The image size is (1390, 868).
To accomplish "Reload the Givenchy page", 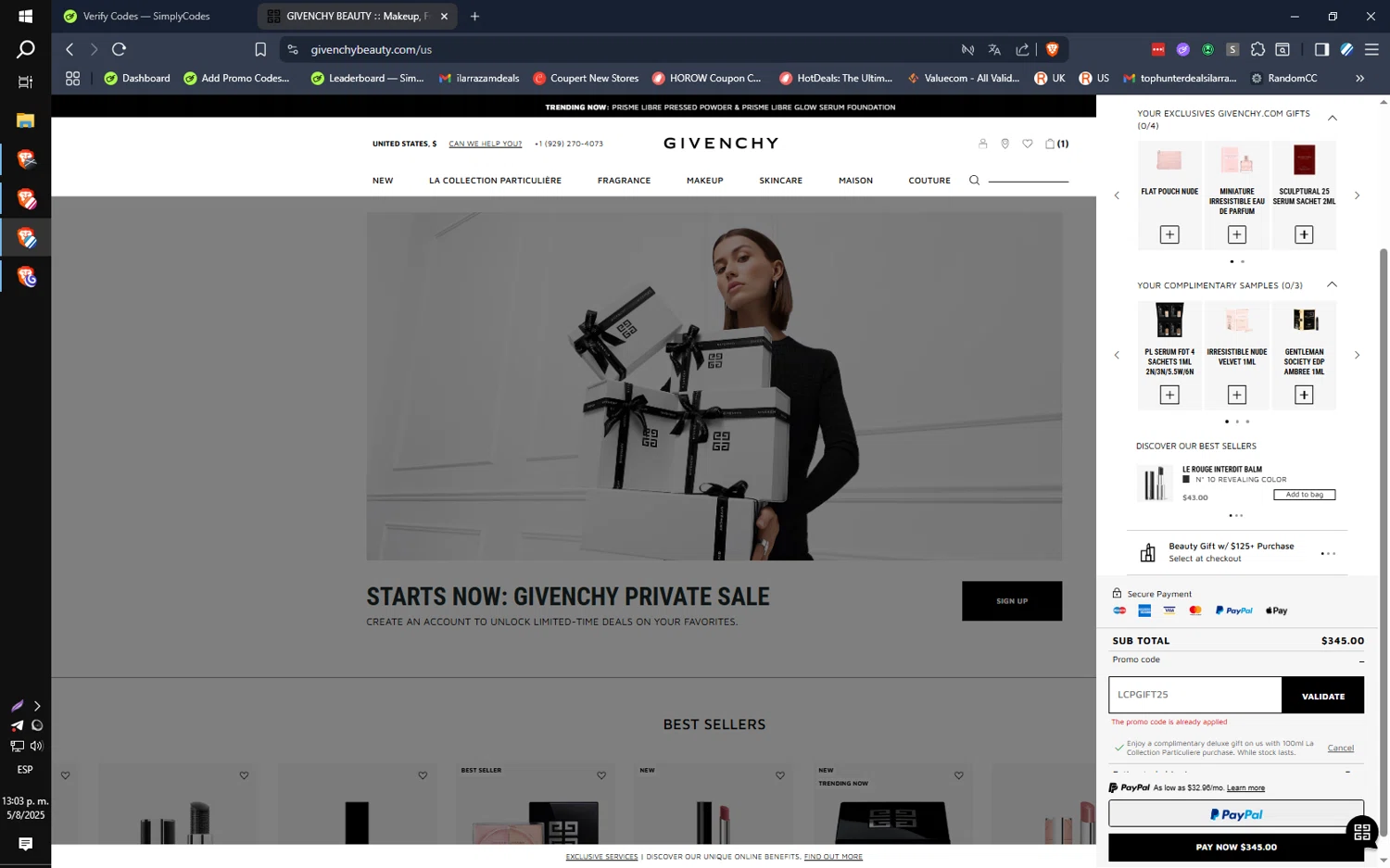I will pyautogui.click(x=119, y=49).
